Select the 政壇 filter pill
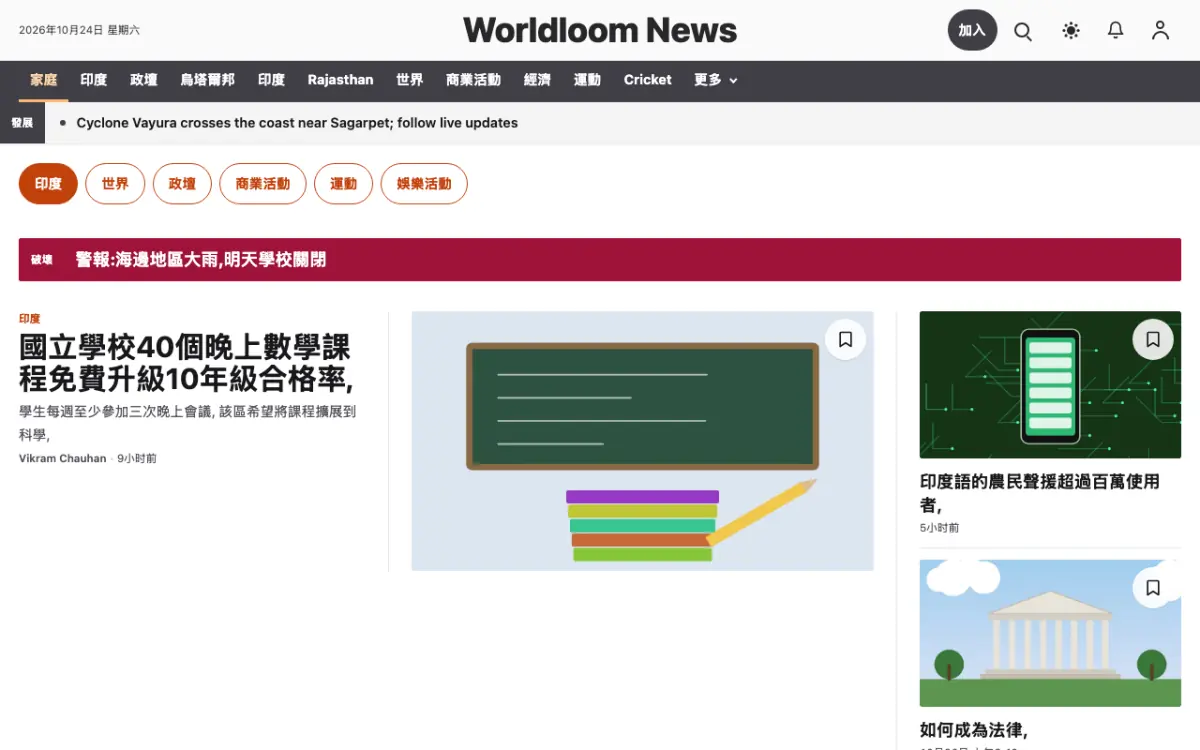The image size is (1200, 750). tap(182, 184)
